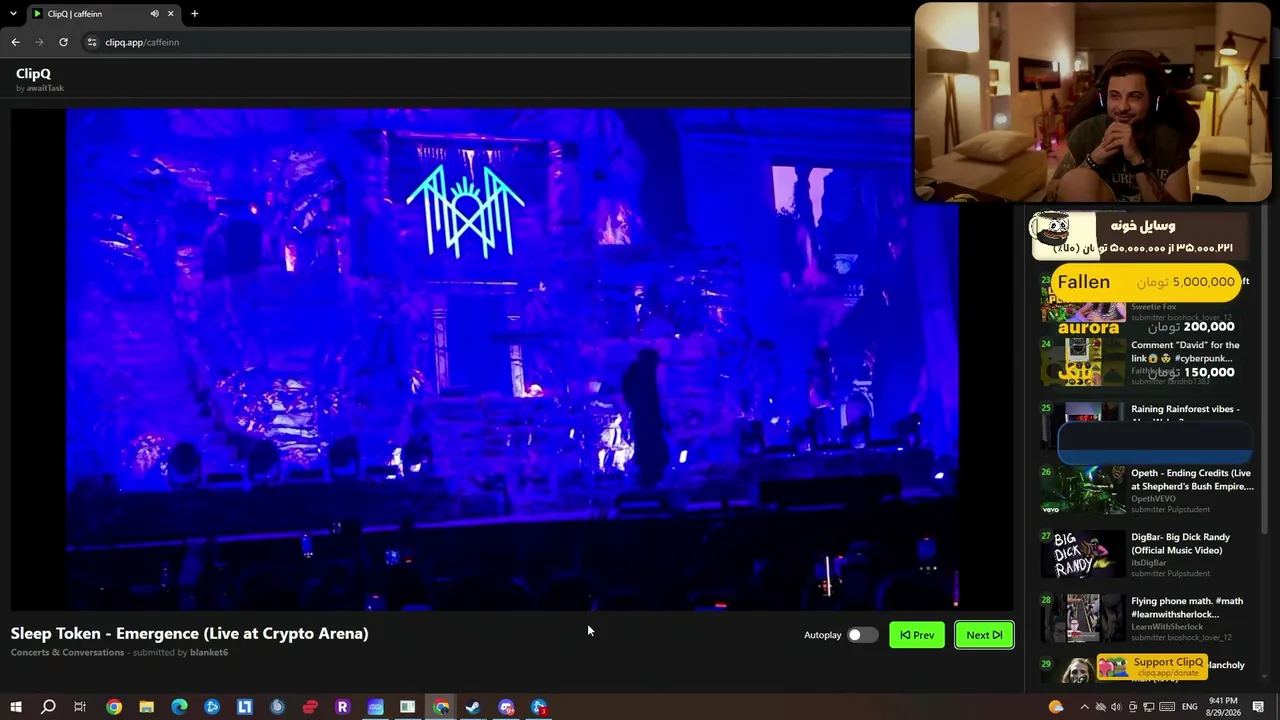The width and height of the screenshot is (1280, 720).
Task: Skip to the next clip with Next
Action: coord(984,635)
